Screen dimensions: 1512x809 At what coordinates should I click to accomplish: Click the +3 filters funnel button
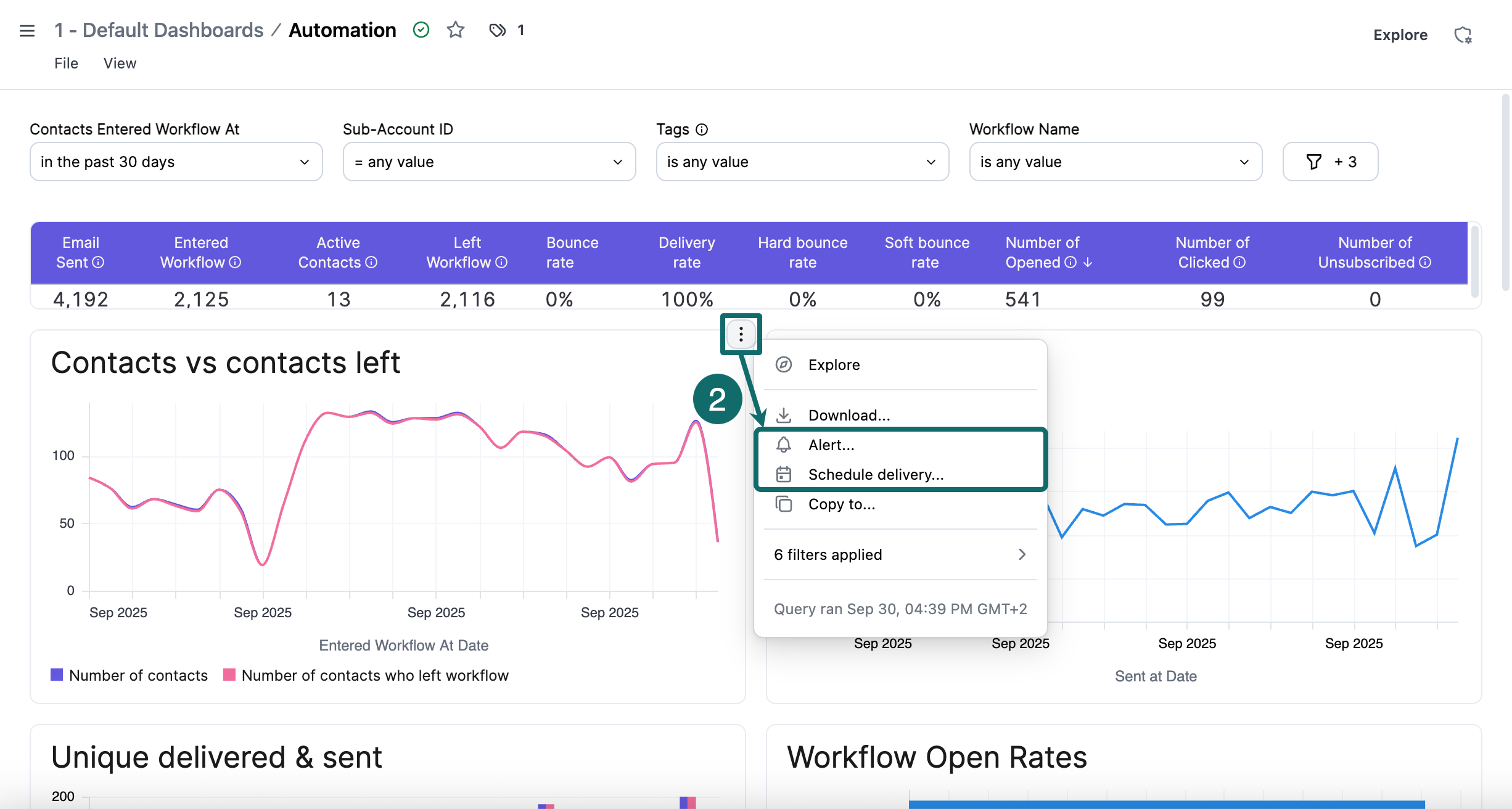(x=1329, y=162)
